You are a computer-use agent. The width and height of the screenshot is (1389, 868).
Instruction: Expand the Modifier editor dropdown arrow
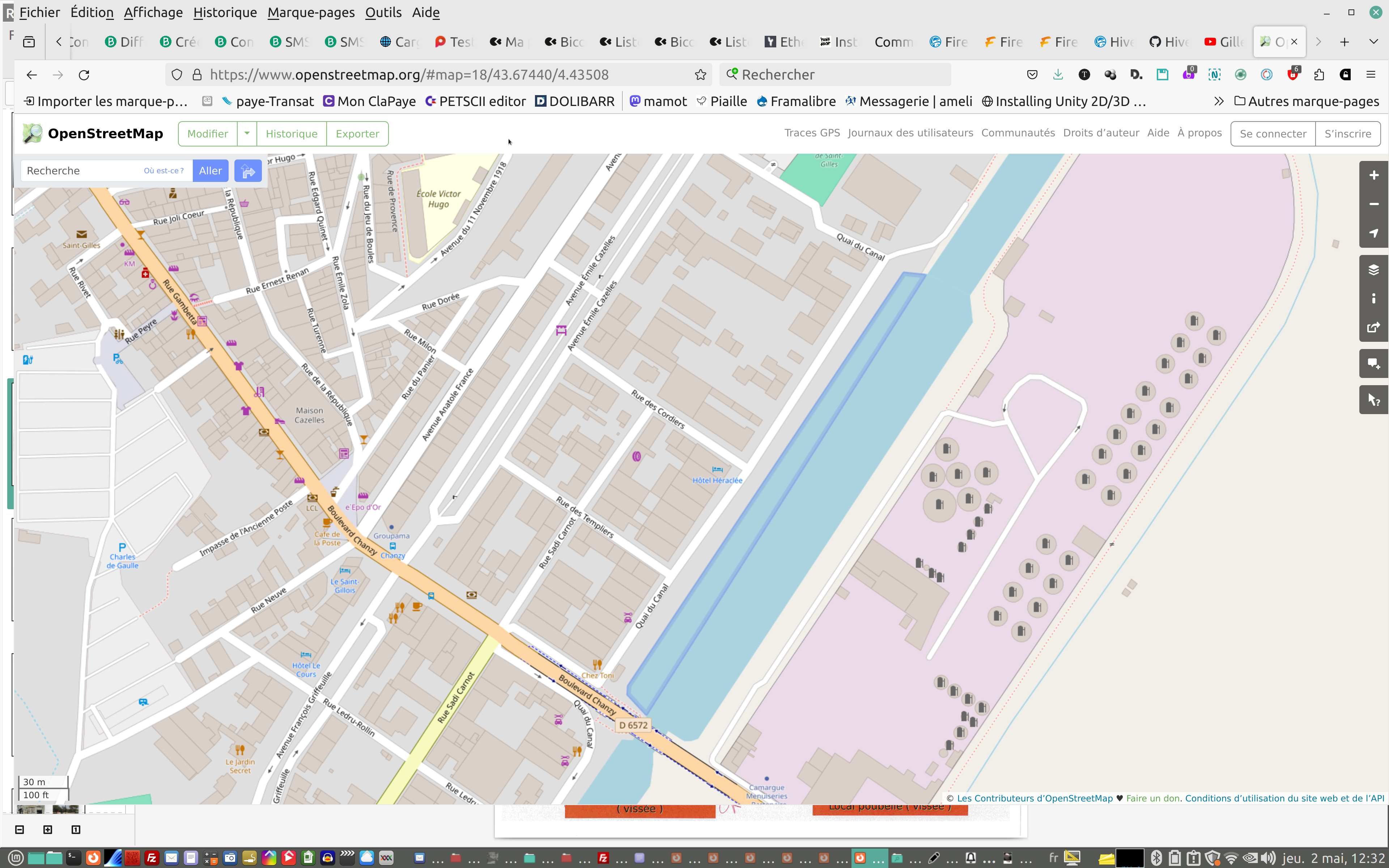point(247,134)
